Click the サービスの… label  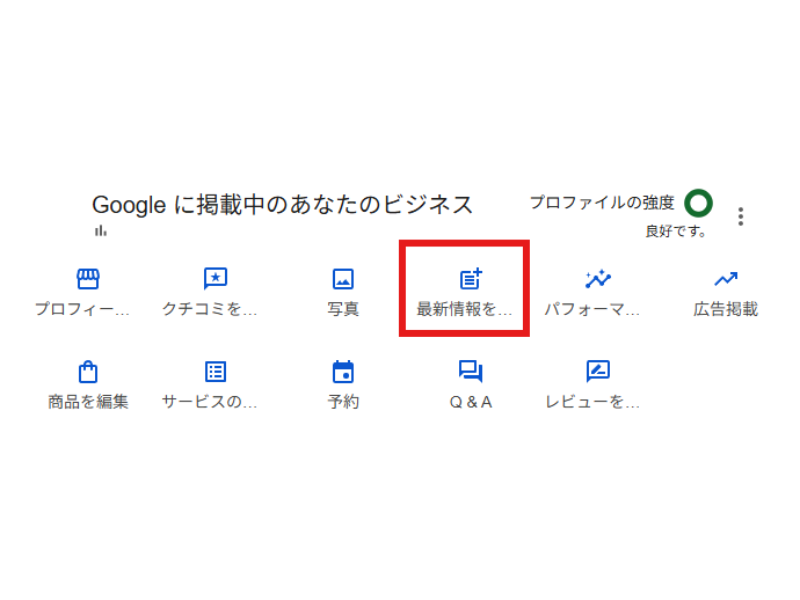210,402
